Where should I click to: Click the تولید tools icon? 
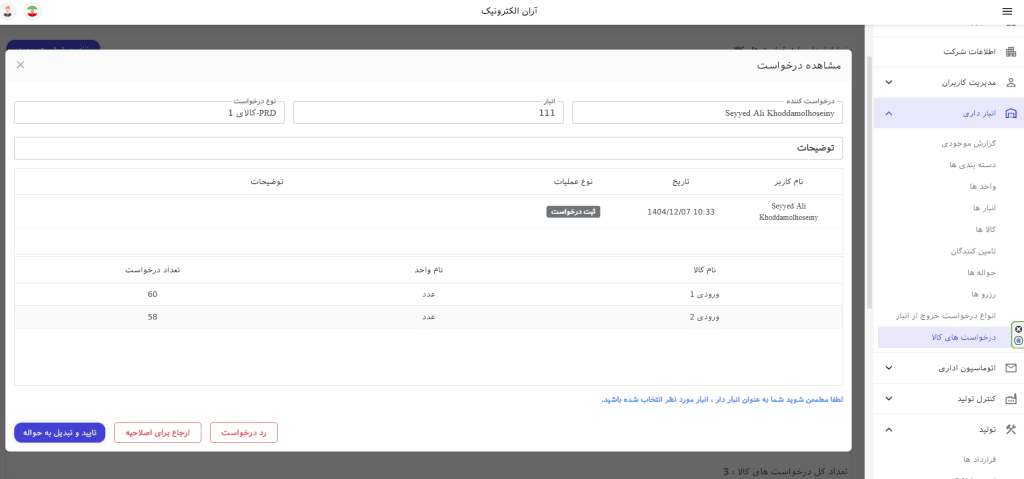(1010, 429)
